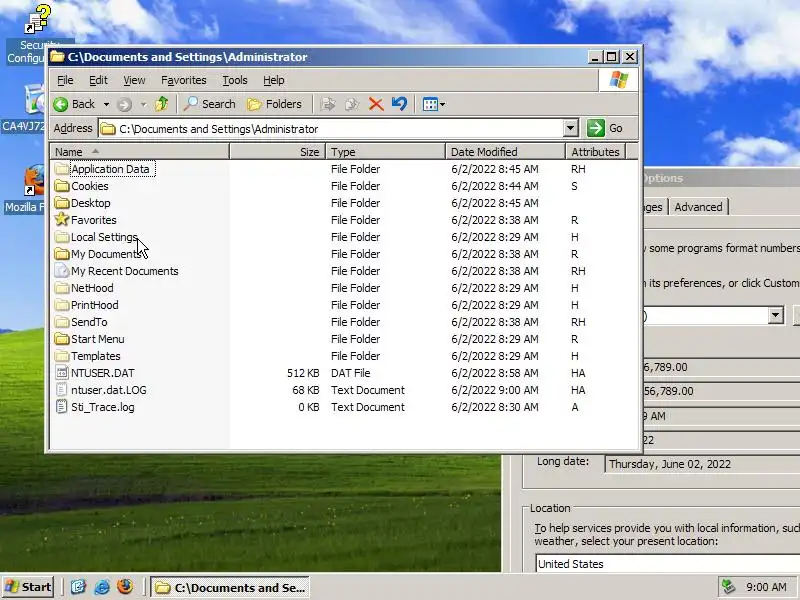Open the Favorites menu
800x600 pixels.
pyautogui.click(x=184, y=80)
